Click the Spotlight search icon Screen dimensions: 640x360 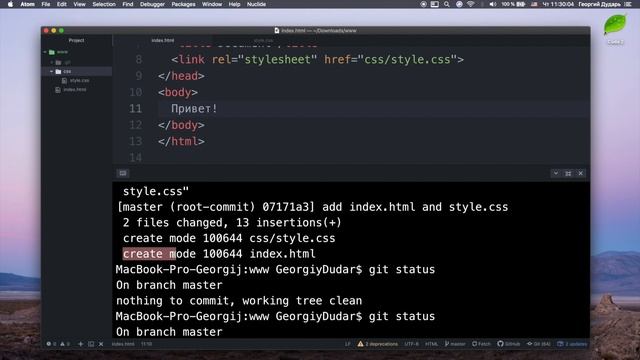tap(447, 4)
